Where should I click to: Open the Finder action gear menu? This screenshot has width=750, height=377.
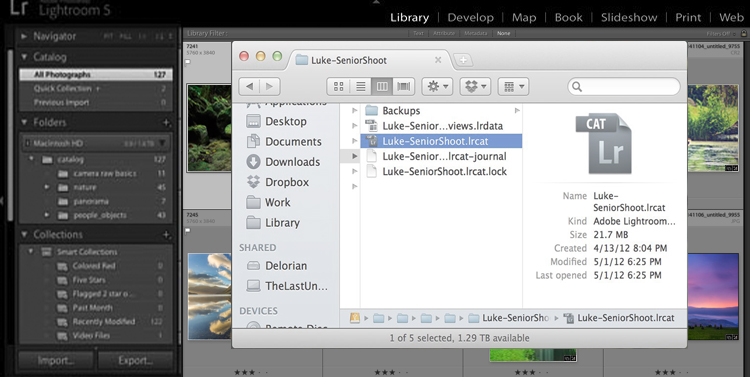(x=437, y=87)
